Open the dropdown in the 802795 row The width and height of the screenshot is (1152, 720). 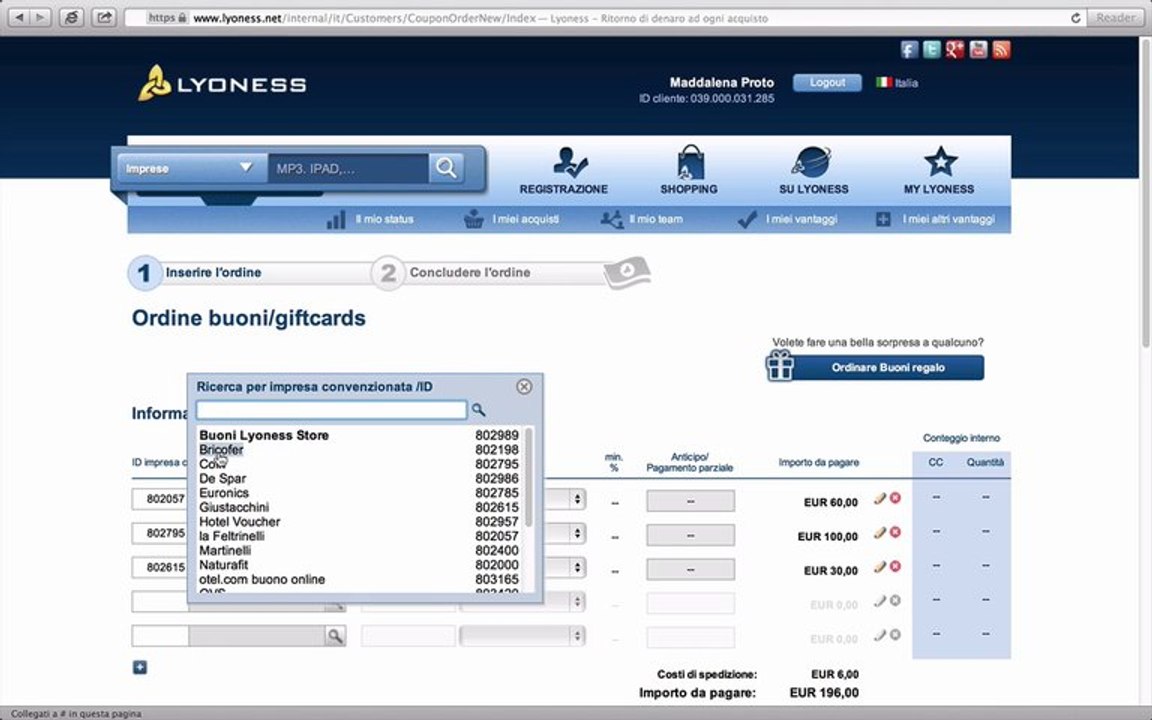click(577, 533)
